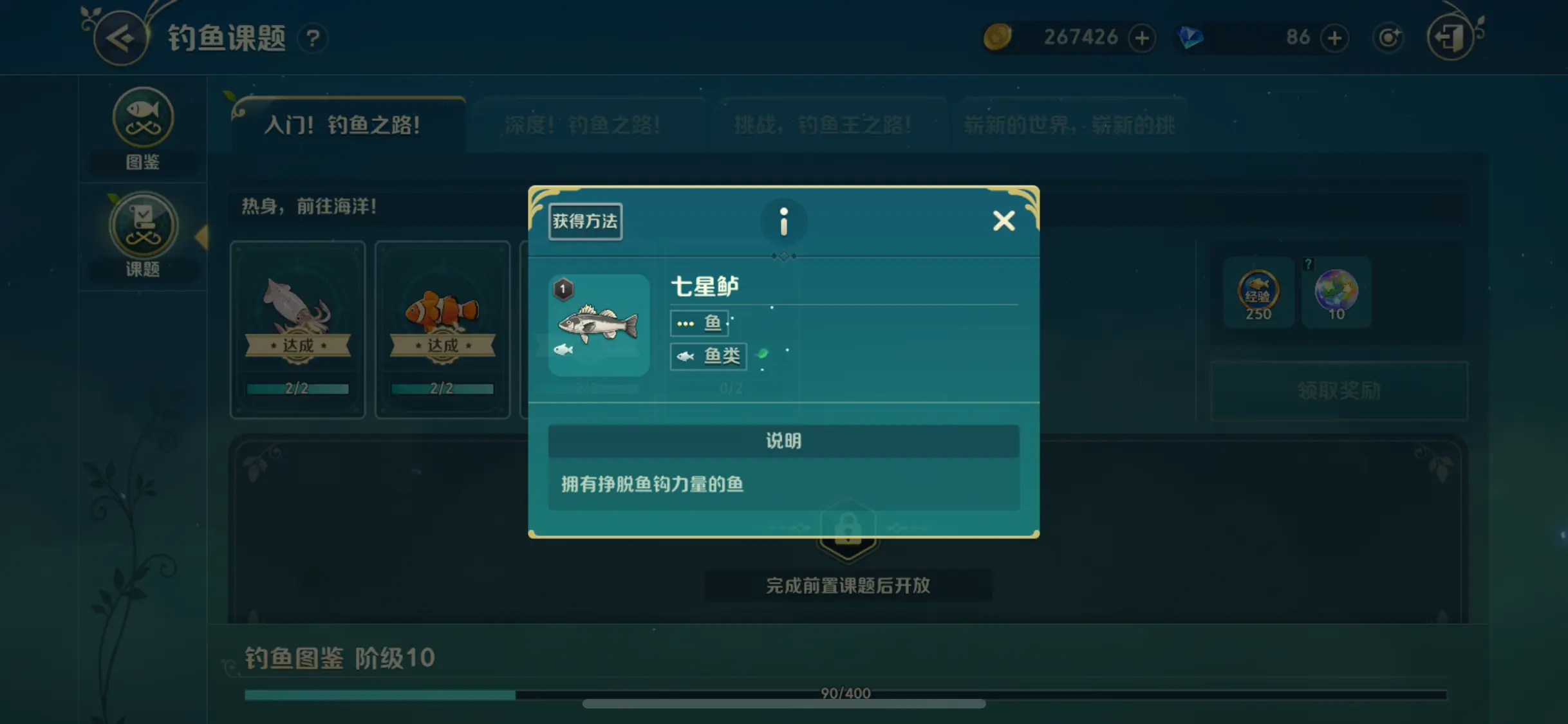Tap the 七星鲈 fish thumbnail

point(599,324)
